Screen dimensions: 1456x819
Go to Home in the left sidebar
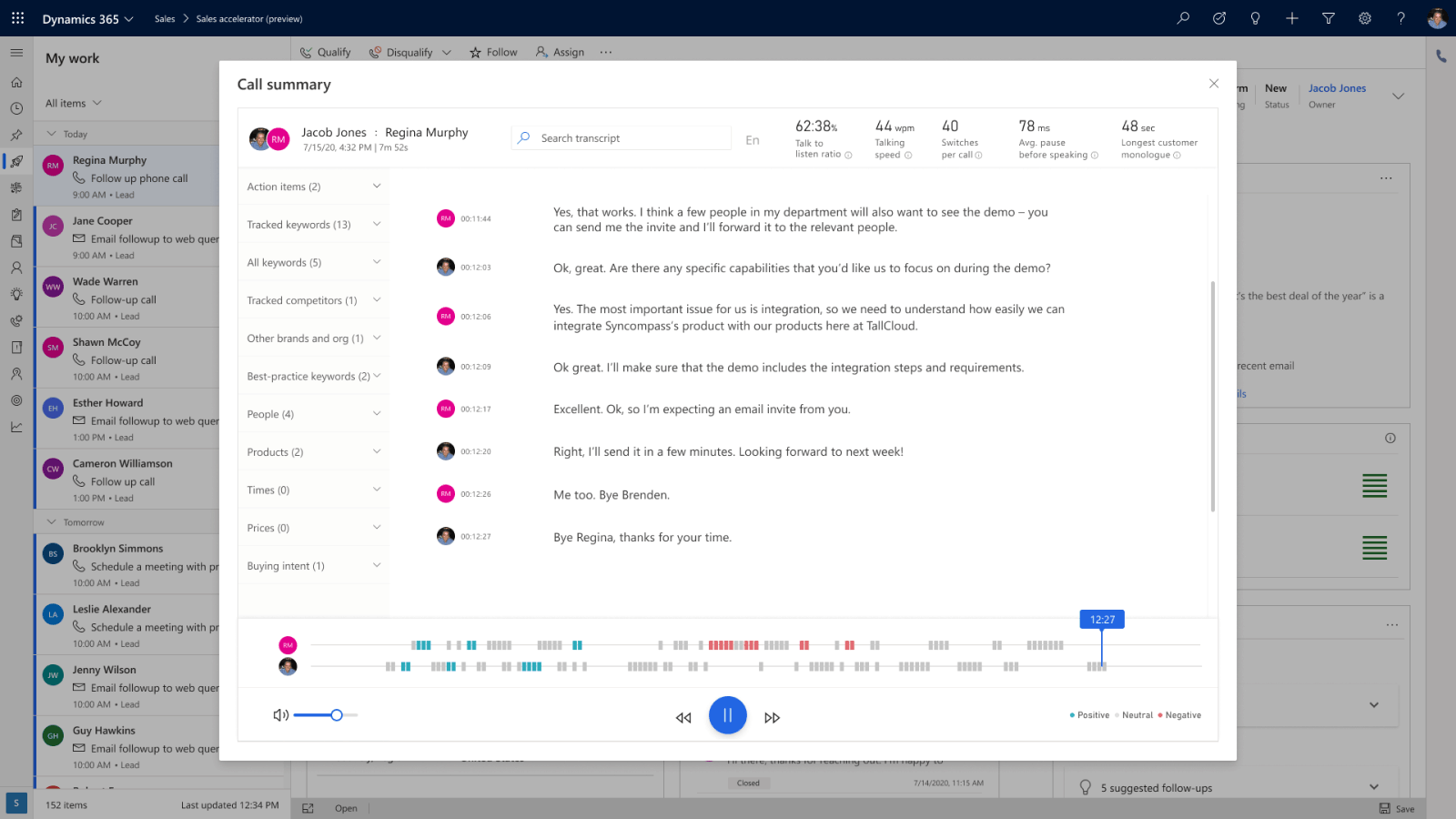click(16, 82)
